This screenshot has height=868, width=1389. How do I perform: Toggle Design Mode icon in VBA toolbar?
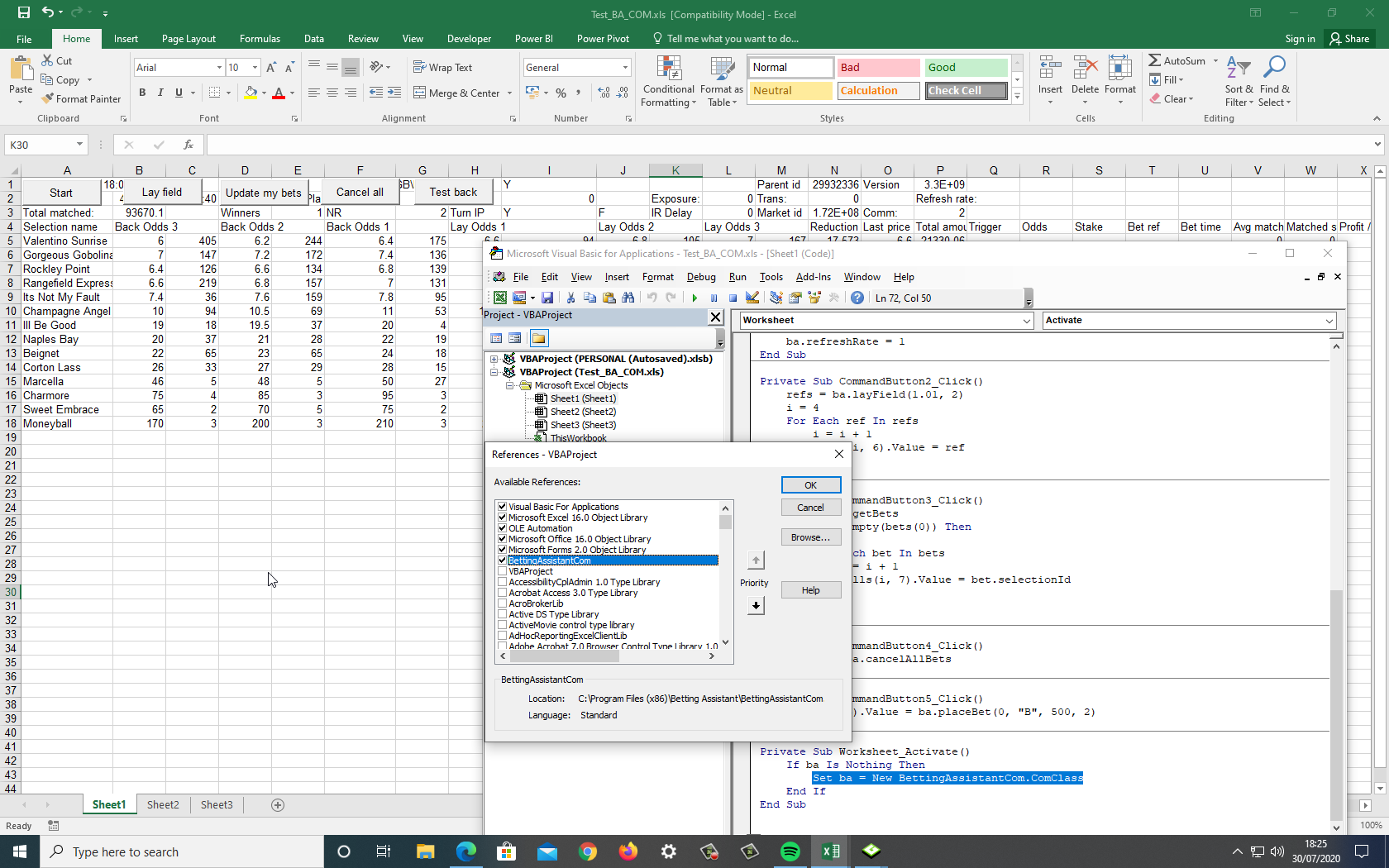(x=752, y=298)
